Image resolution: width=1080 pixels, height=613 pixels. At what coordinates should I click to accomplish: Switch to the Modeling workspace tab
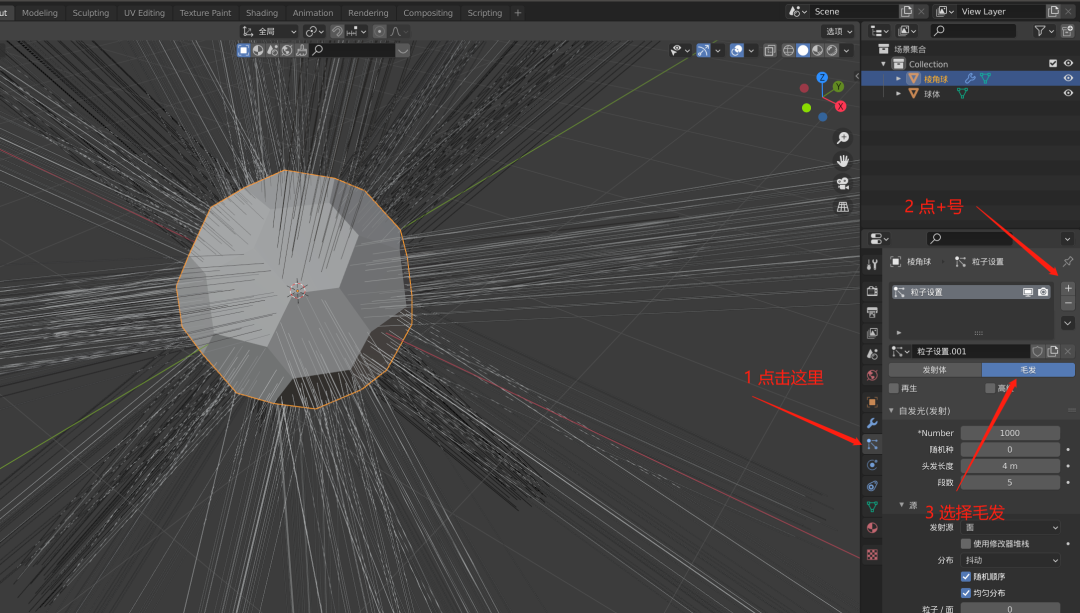tap(40, 12)
